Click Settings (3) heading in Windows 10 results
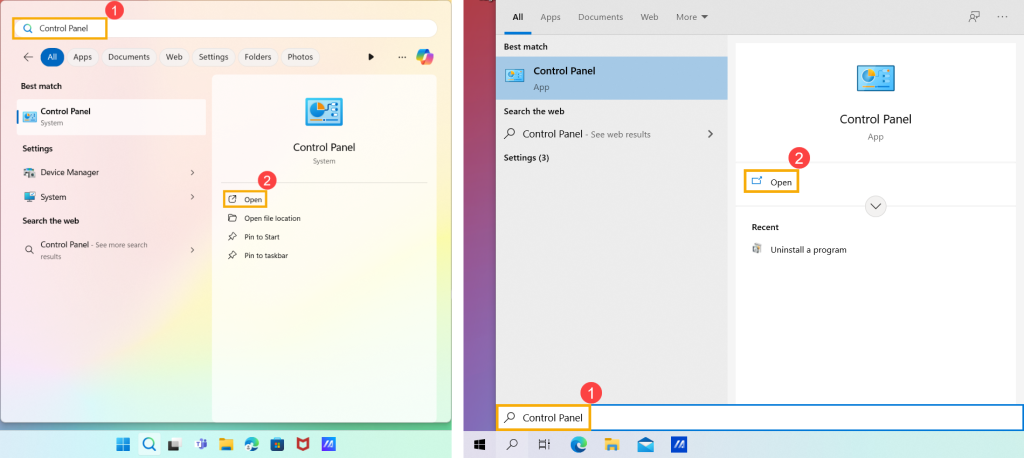This screenshot has height=458, width=1024. click(x=526, y=157)
